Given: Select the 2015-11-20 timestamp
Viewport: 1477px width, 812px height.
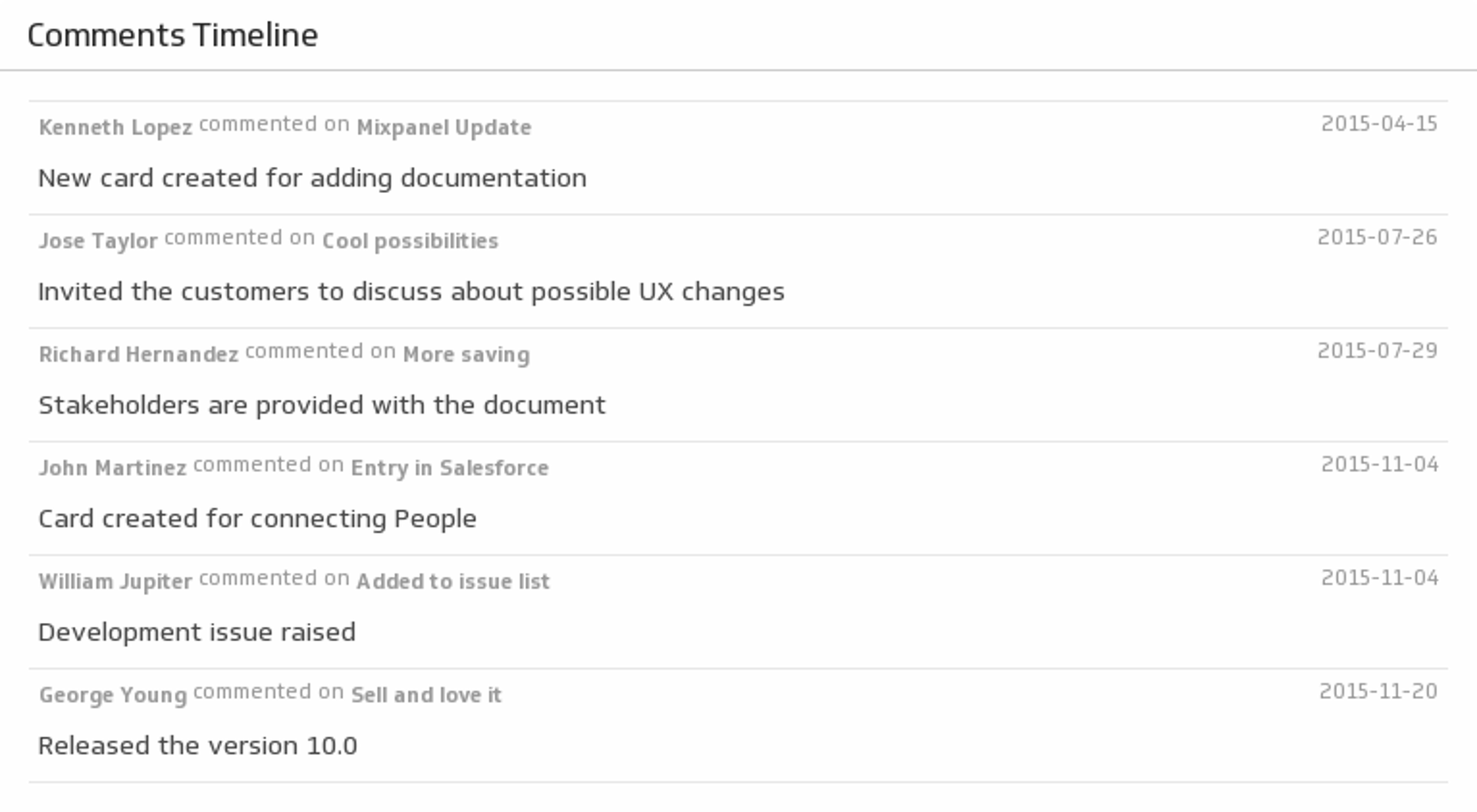Looking at the screenshot, I should pyautogui.click(x=1378, y=691).
